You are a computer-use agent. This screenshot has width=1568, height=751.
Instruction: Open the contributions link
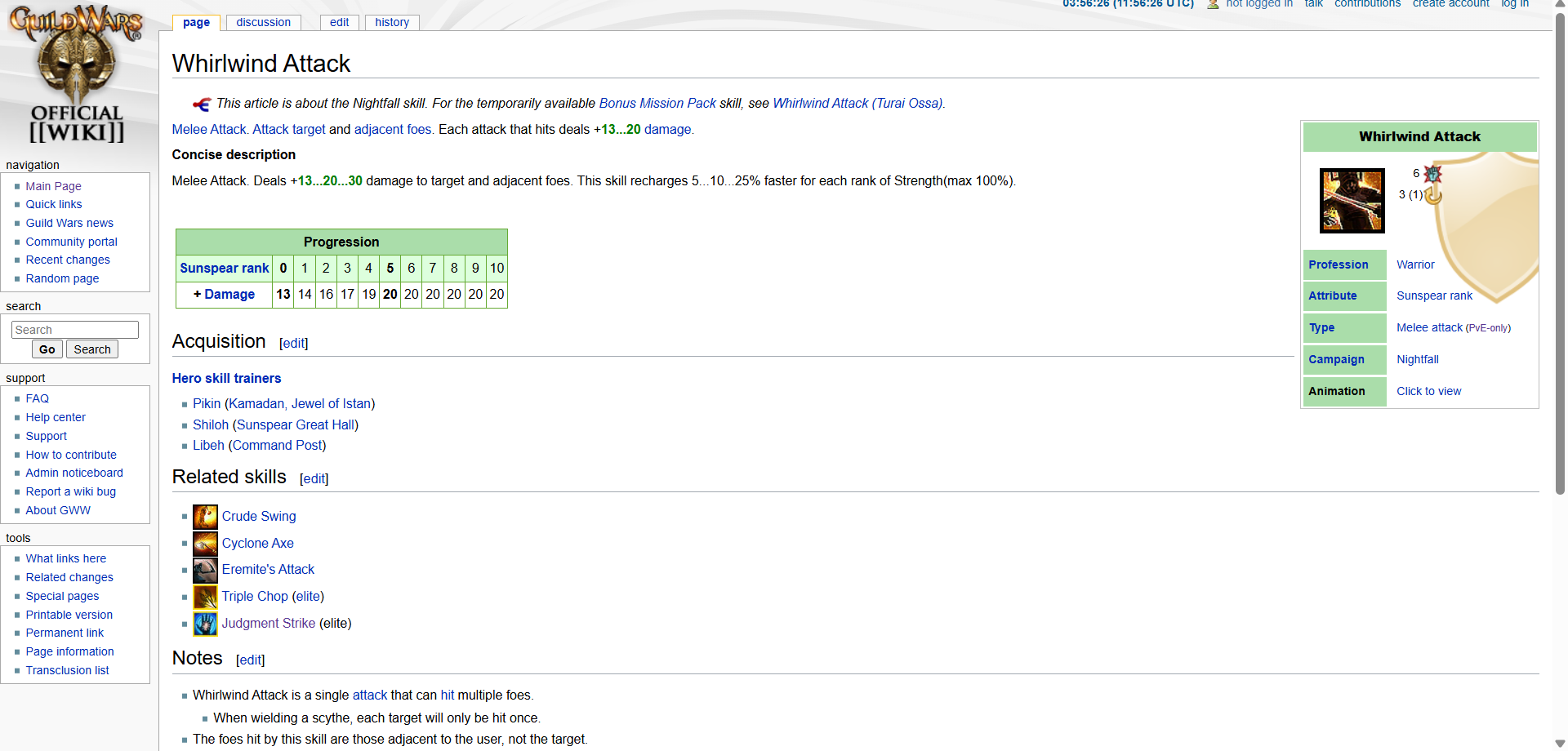1367,4
